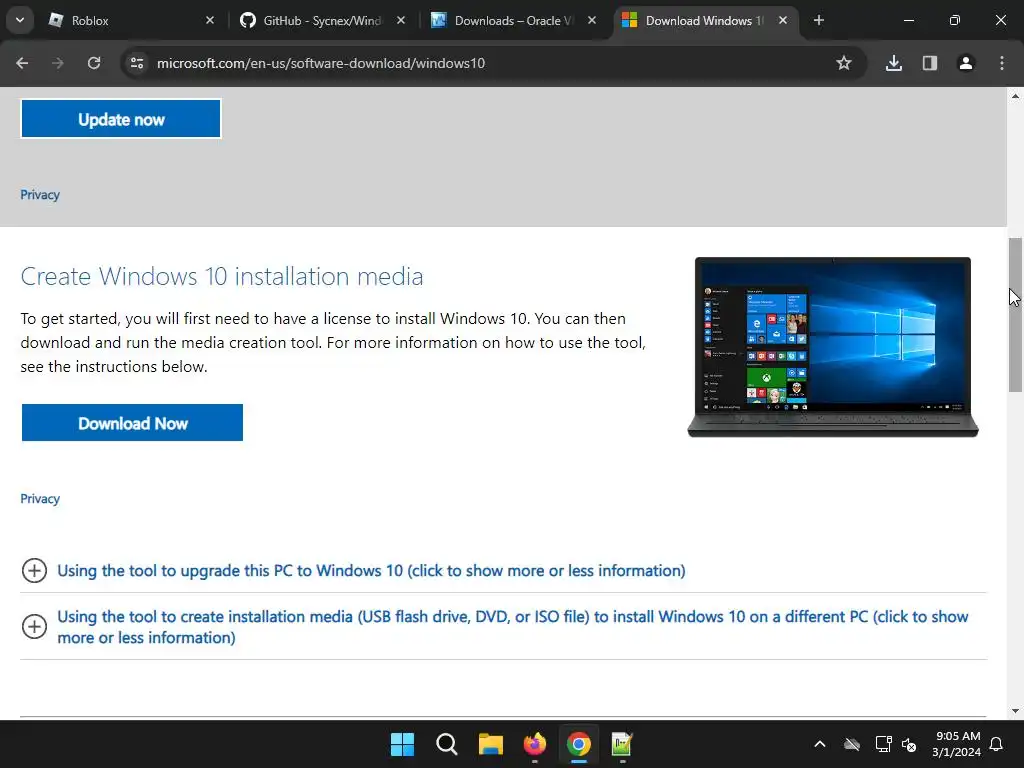Open Chrome three-dot menu
The width and height of the screenshot is (1024, 768).
1002,63
